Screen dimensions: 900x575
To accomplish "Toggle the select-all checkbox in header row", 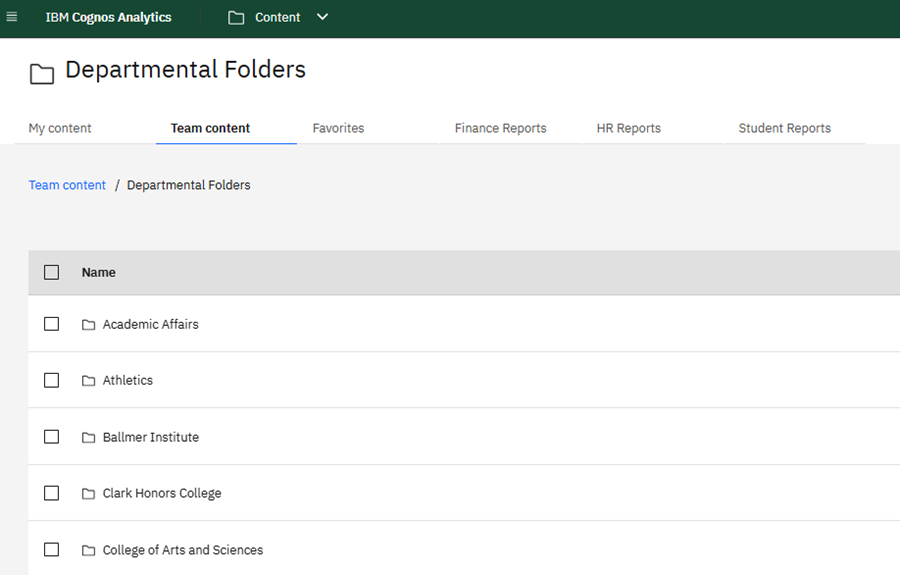I will pos(52,272).
